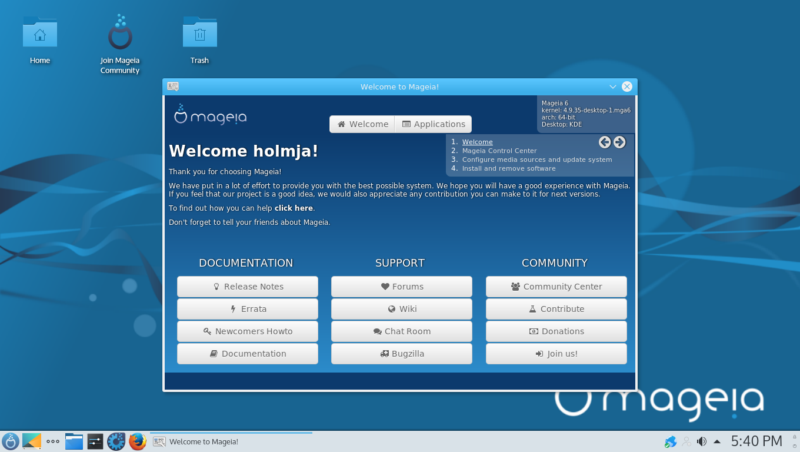Viewport: 800px width, 452px height.
Task: Click the 'arch: 64-bit' text
Action: (558, 117)
